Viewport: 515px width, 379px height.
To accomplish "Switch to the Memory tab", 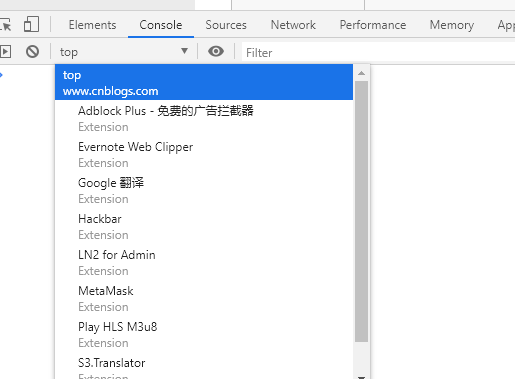I will click(452, 25).
